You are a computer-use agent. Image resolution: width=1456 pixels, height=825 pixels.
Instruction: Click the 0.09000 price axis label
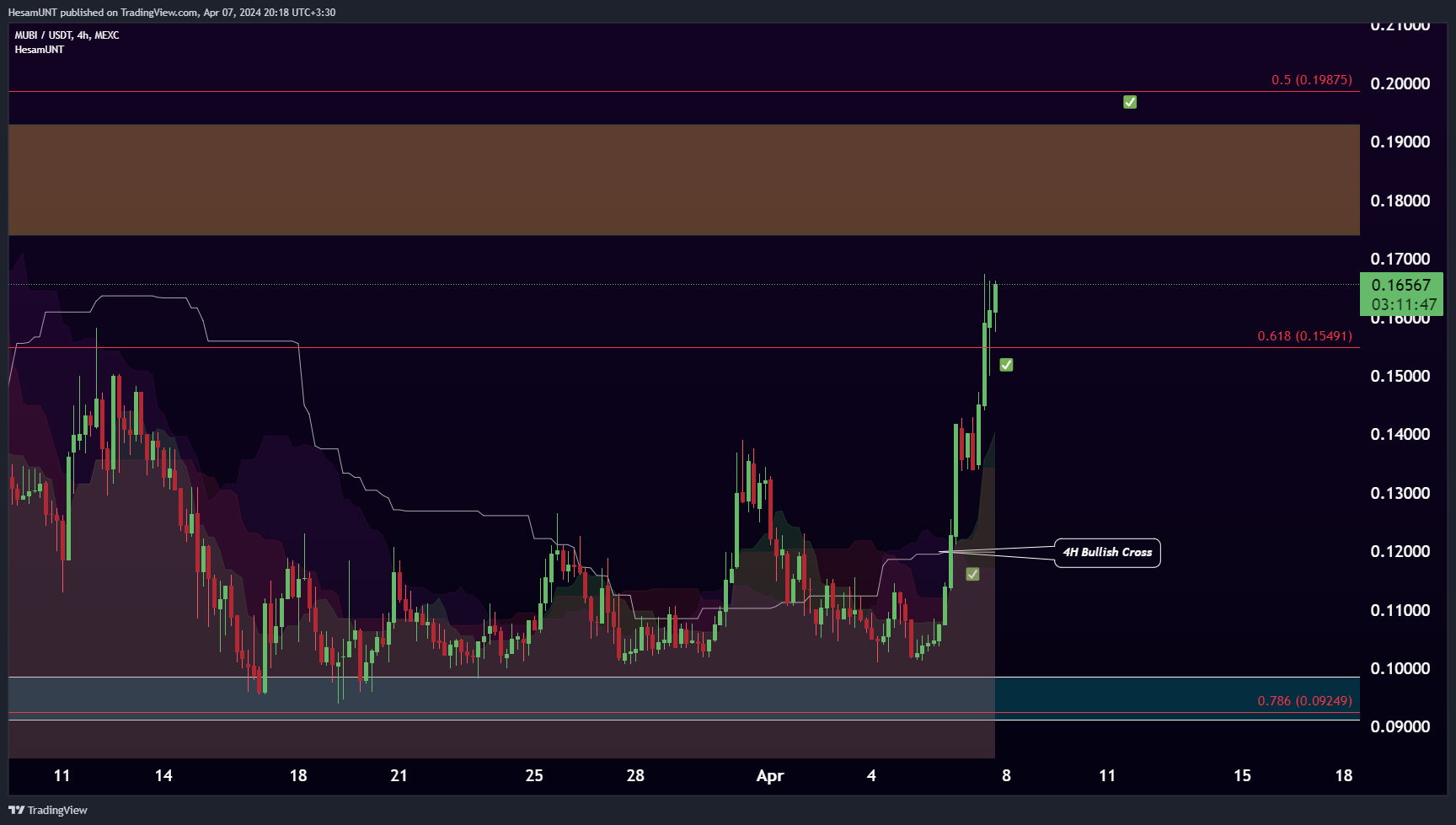1400,726
